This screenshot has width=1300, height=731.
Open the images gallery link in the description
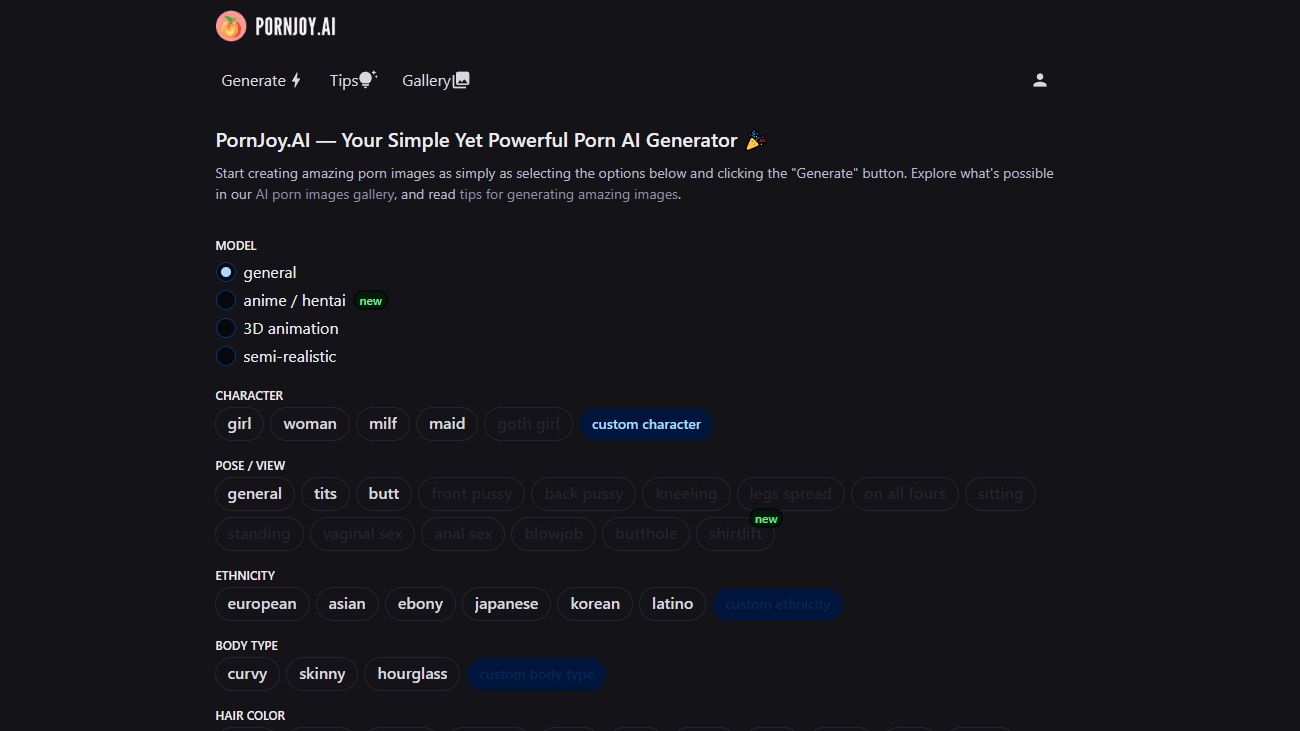325,195
